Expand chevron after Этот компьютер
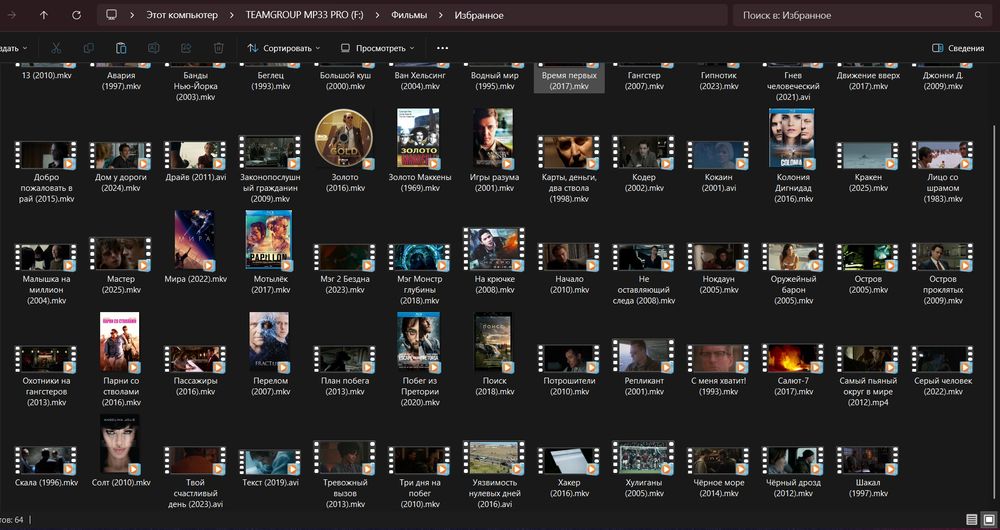 tap(232, 15)
